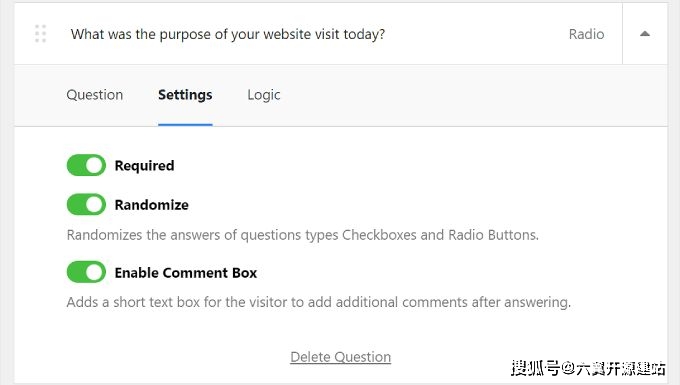Click the question title text in the header
This screenshot has width=680, height=385.
[228, 34]
